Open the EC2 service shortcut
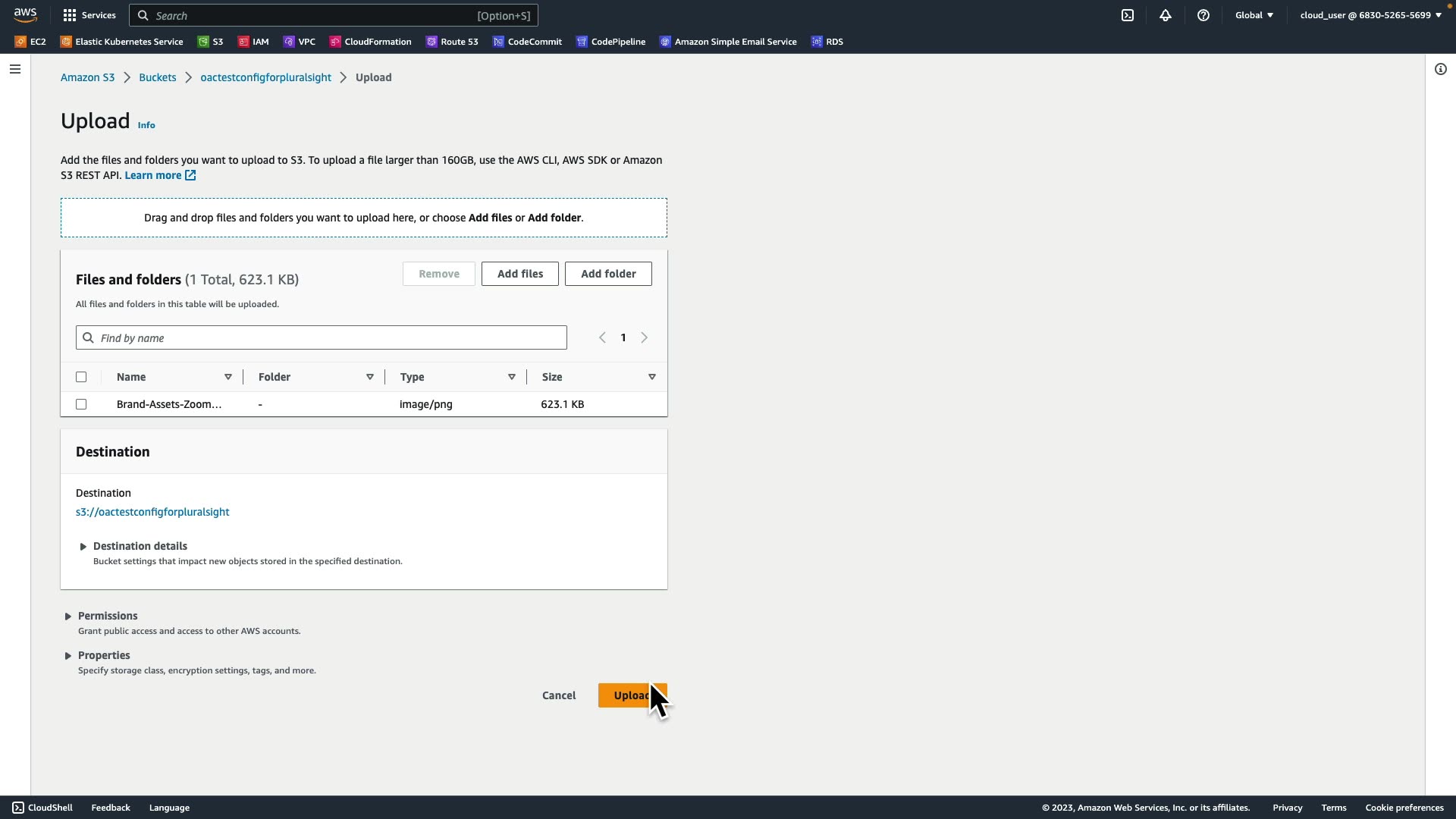The height and width of the screenshot is (819, 1456). pos(30,42)
